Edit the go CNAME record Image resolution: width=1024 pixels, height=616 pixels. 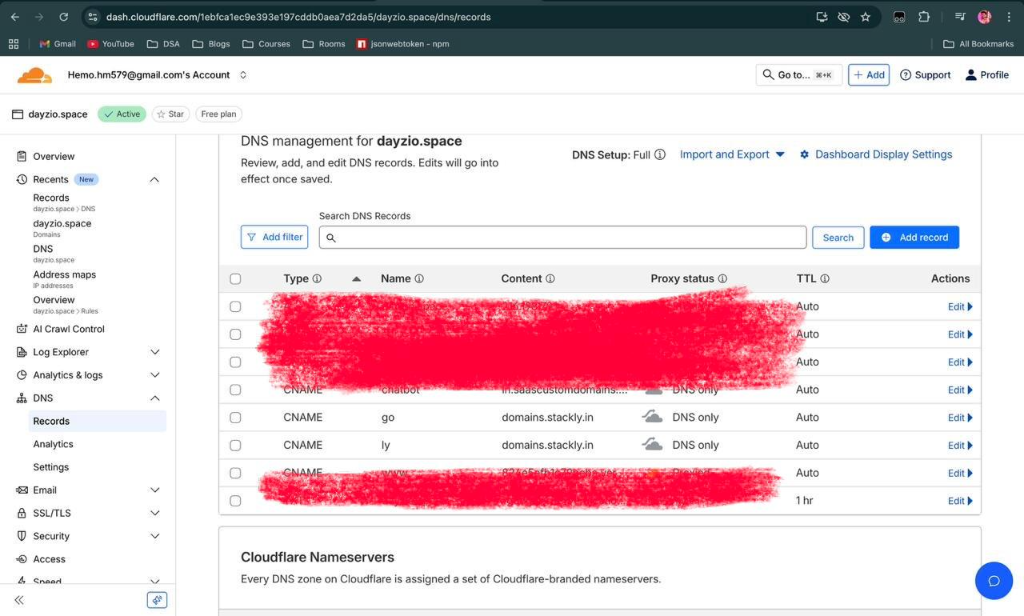(x=960, y=418)
